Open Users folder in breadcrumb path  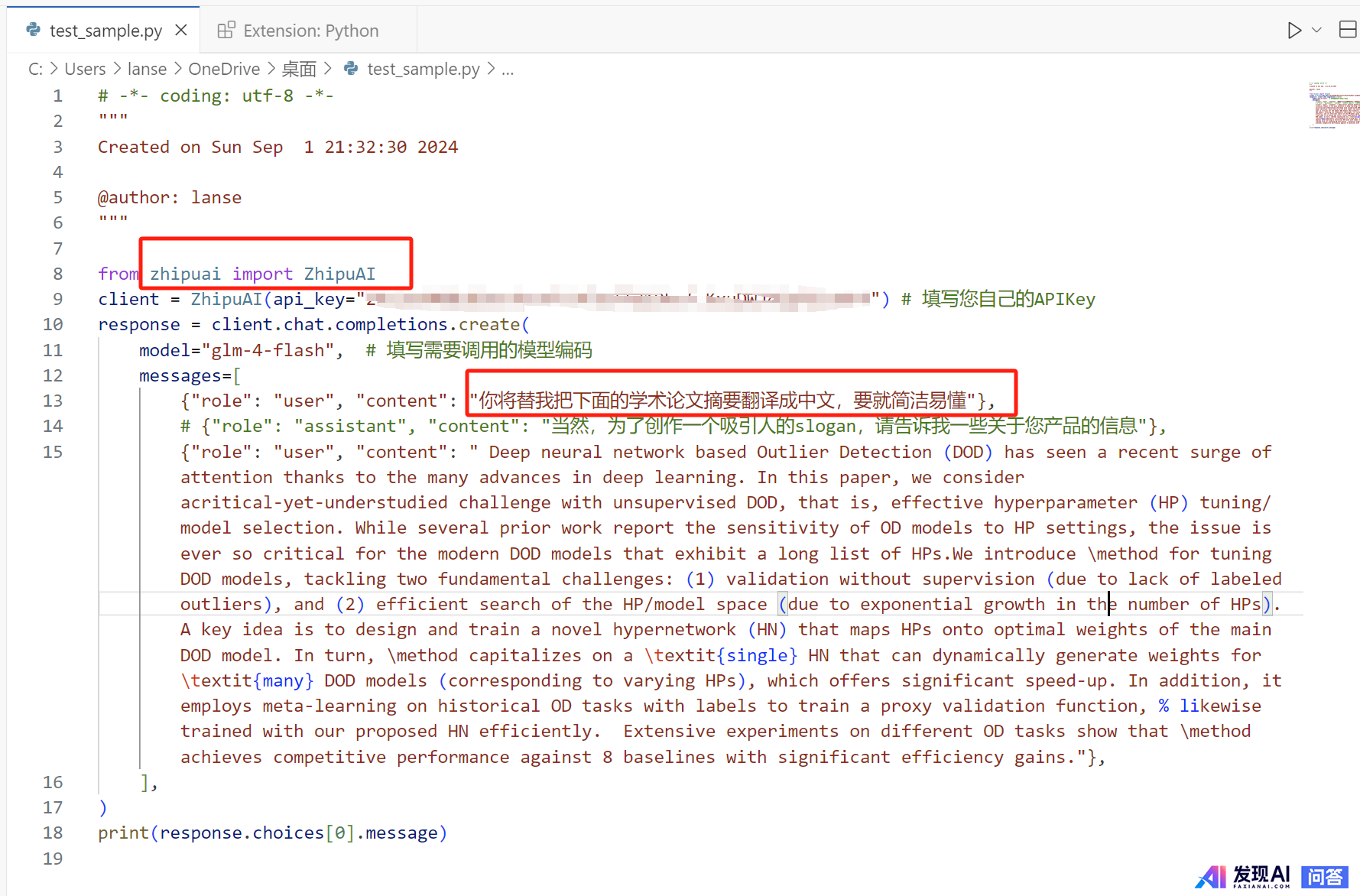(x=85, y=69)
